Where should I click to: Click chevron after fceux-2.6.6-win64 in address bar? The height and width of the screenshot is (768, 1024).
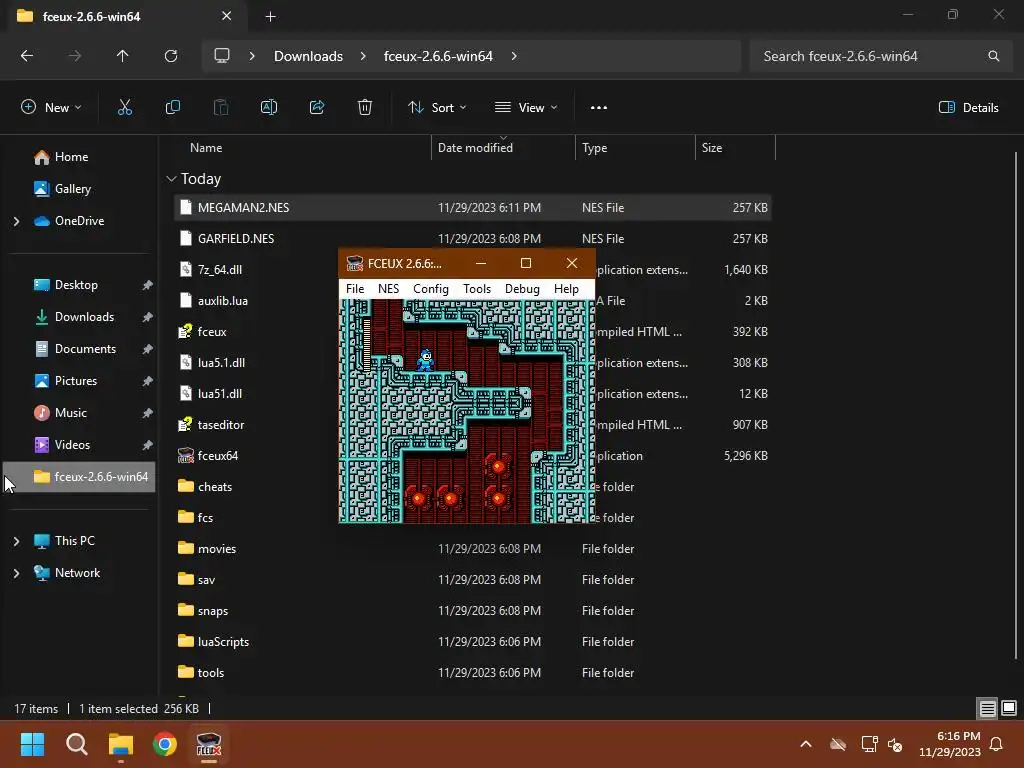(x=514, y=56)
